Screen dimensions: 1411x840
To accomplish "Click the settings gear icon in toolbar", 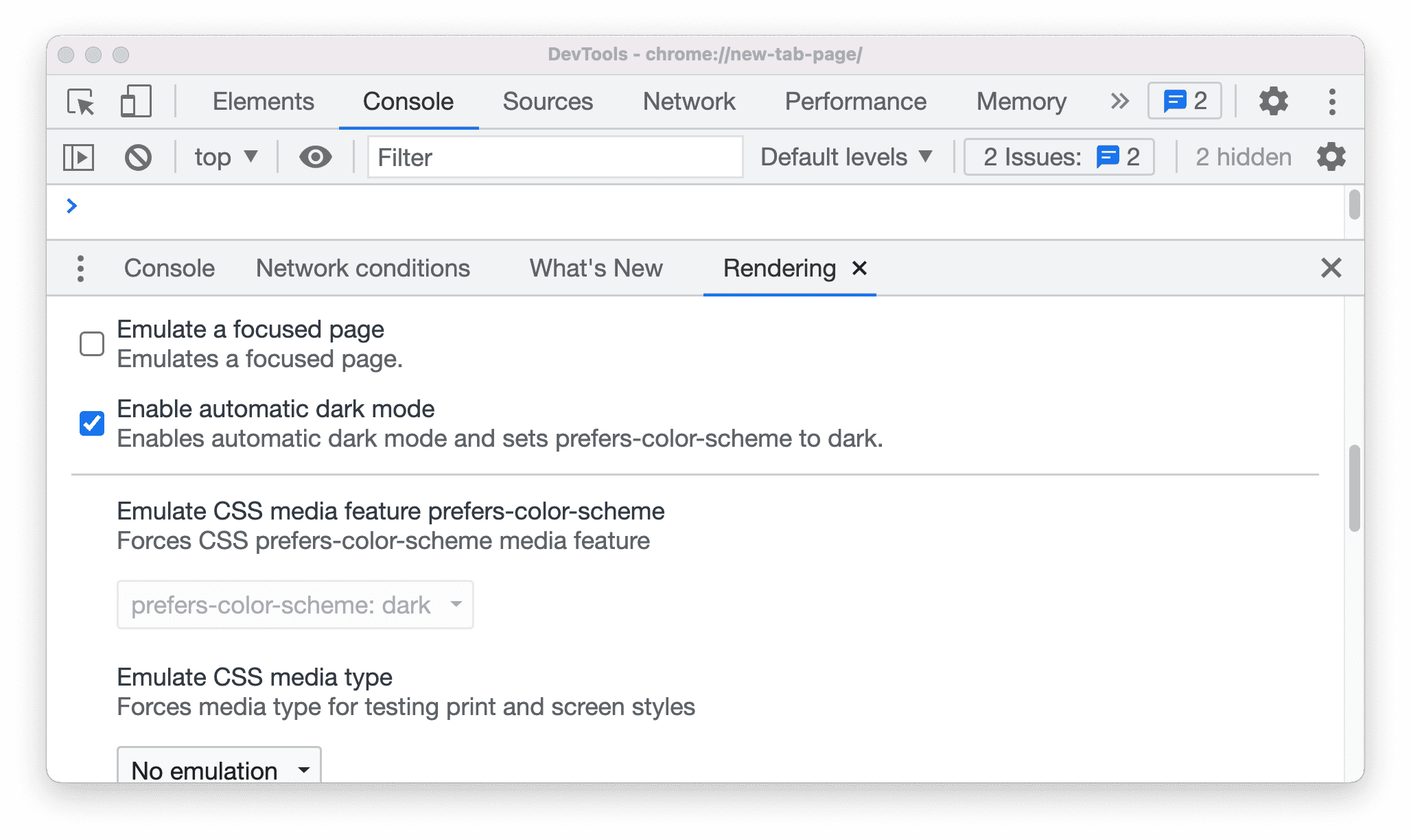I will pyautogui.click(x=1273, y=100).
